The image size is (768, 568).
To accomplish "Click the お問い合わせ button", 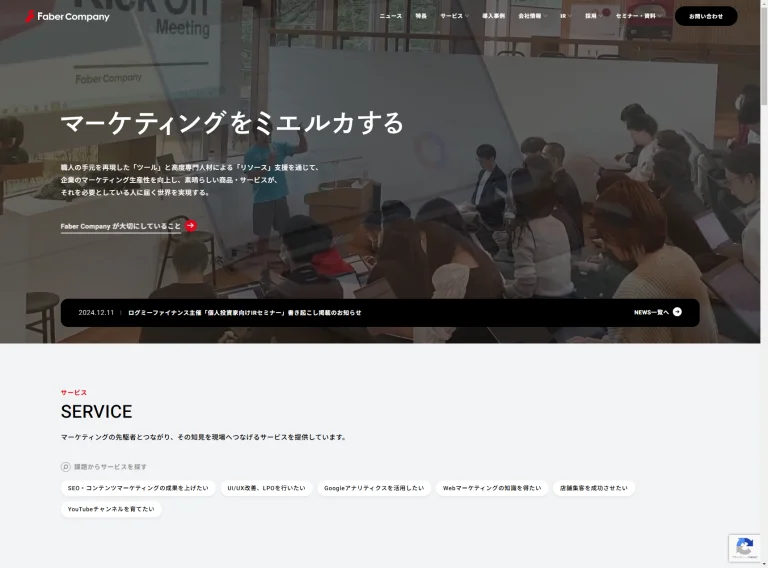I will (x=706, y=16).
